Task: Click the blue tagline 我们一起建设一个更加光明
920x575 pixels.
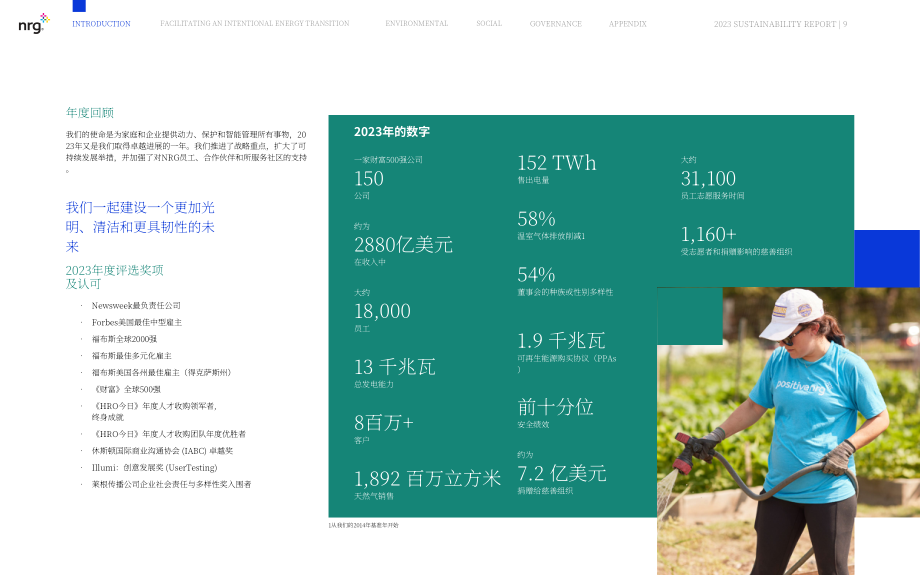Action: click(140, 226)
